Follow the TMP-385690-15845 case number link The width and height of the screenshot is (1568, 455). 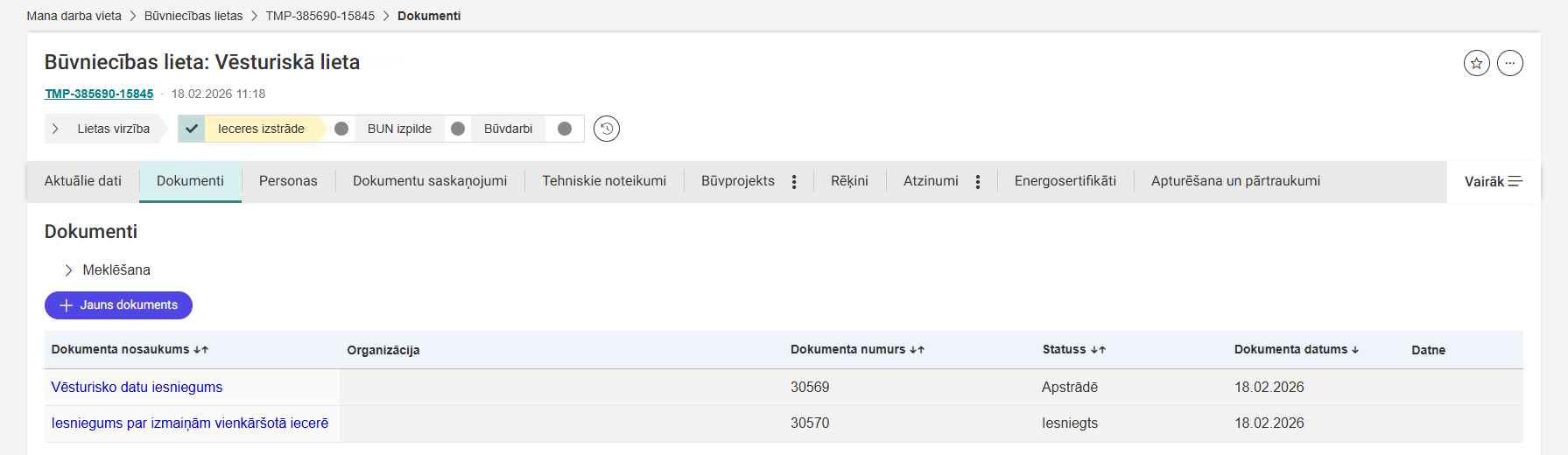click(x=99, y=94)
